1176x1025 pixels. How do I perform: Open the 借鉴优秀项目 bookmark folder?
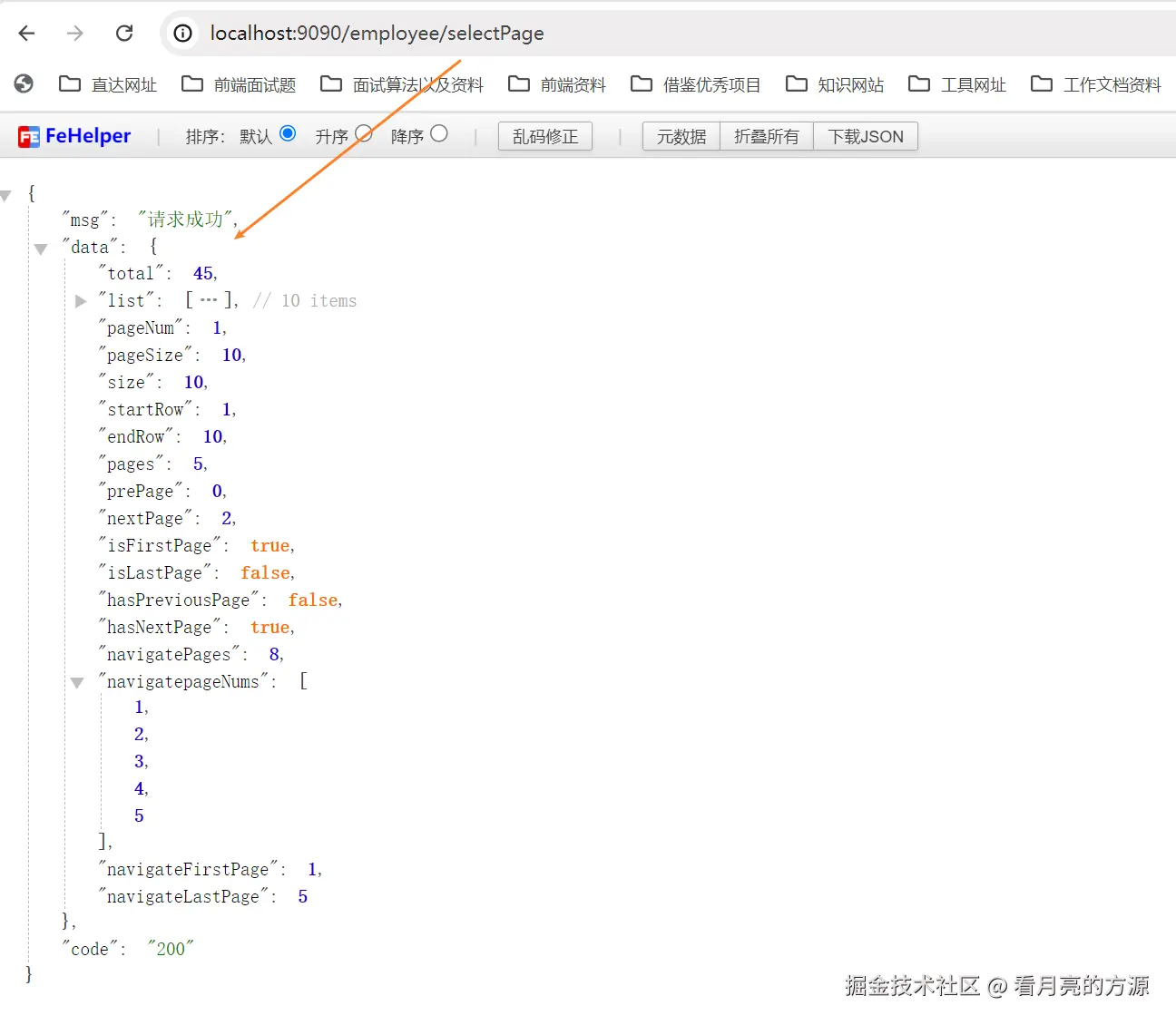(696, 84)
